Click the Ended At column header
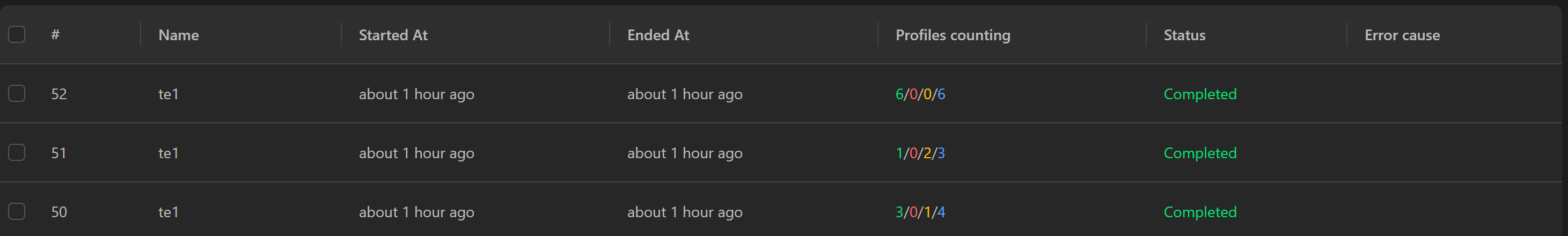1568x236 pixels. click(x=658, y=35)
